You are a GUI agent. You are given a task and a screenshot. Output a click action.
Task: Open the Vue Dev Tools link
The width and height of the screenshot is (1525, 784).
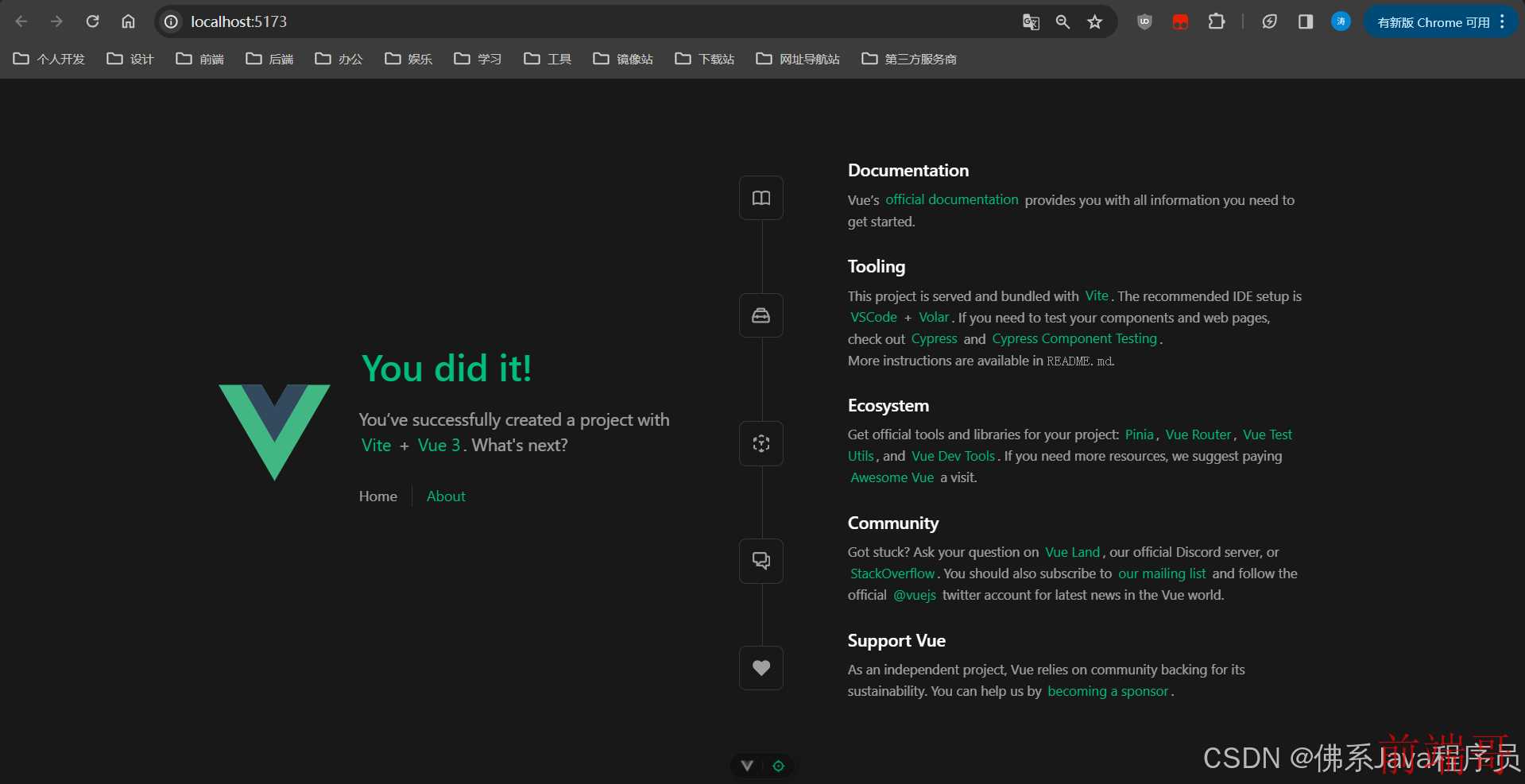pos(953,457)
